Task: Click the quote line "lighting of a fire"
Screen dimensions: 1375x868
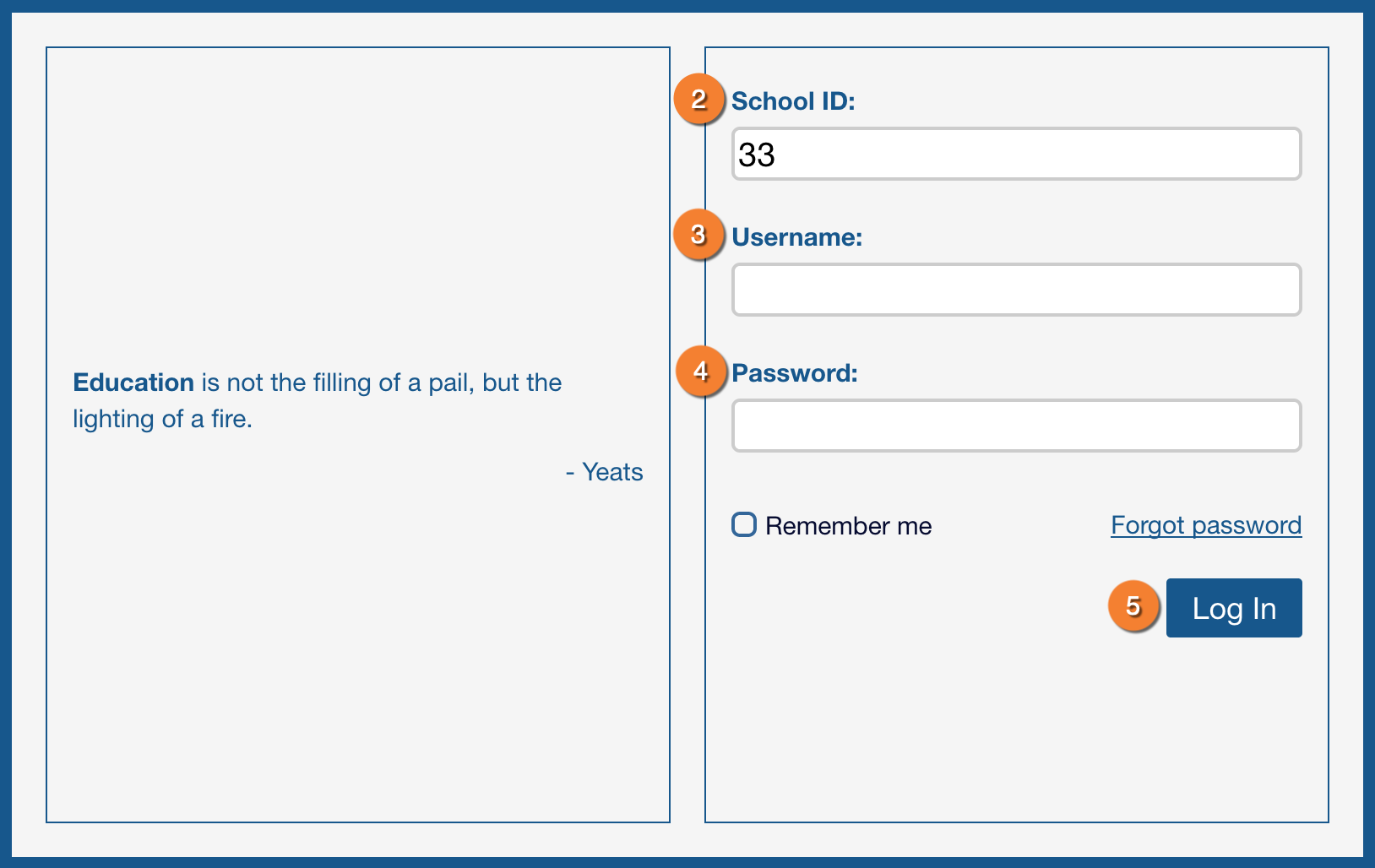Action: [162, 419]
